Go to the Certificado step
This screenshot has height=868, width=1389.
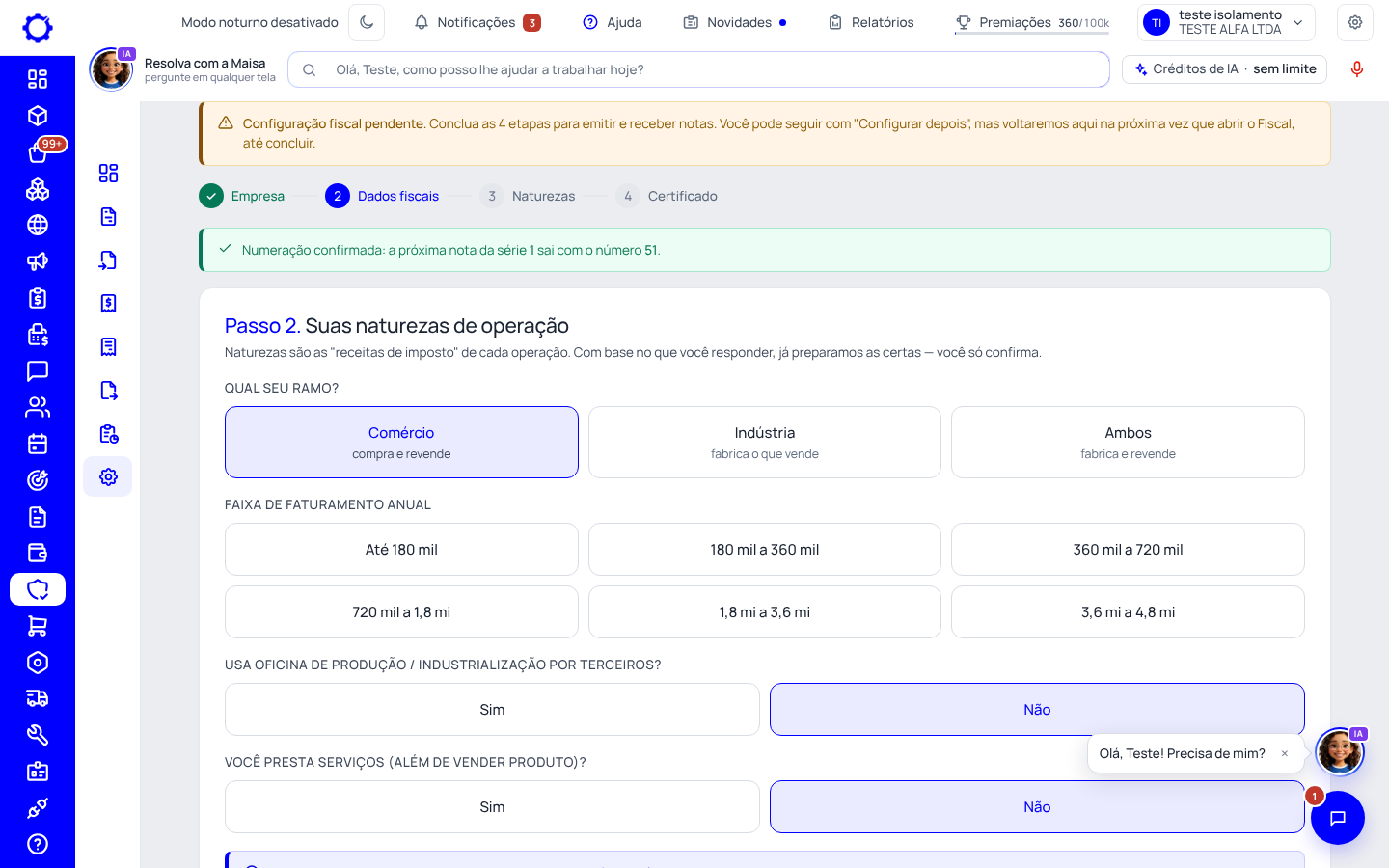(667, 196)
